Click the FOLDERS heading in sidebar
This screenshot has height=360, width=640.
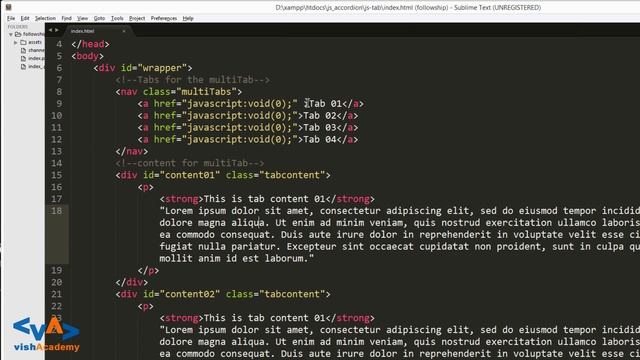tap(18, 27)
